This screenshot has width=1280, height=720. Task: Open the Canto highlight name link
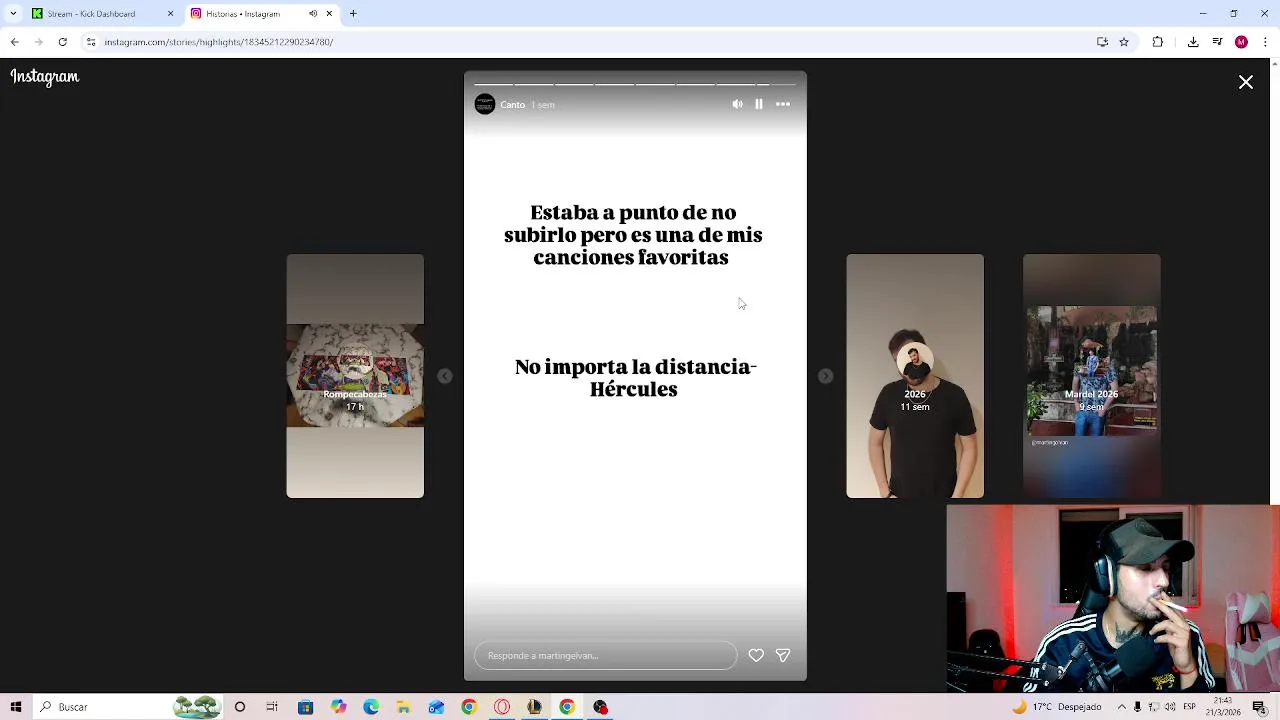click(513, 105)
